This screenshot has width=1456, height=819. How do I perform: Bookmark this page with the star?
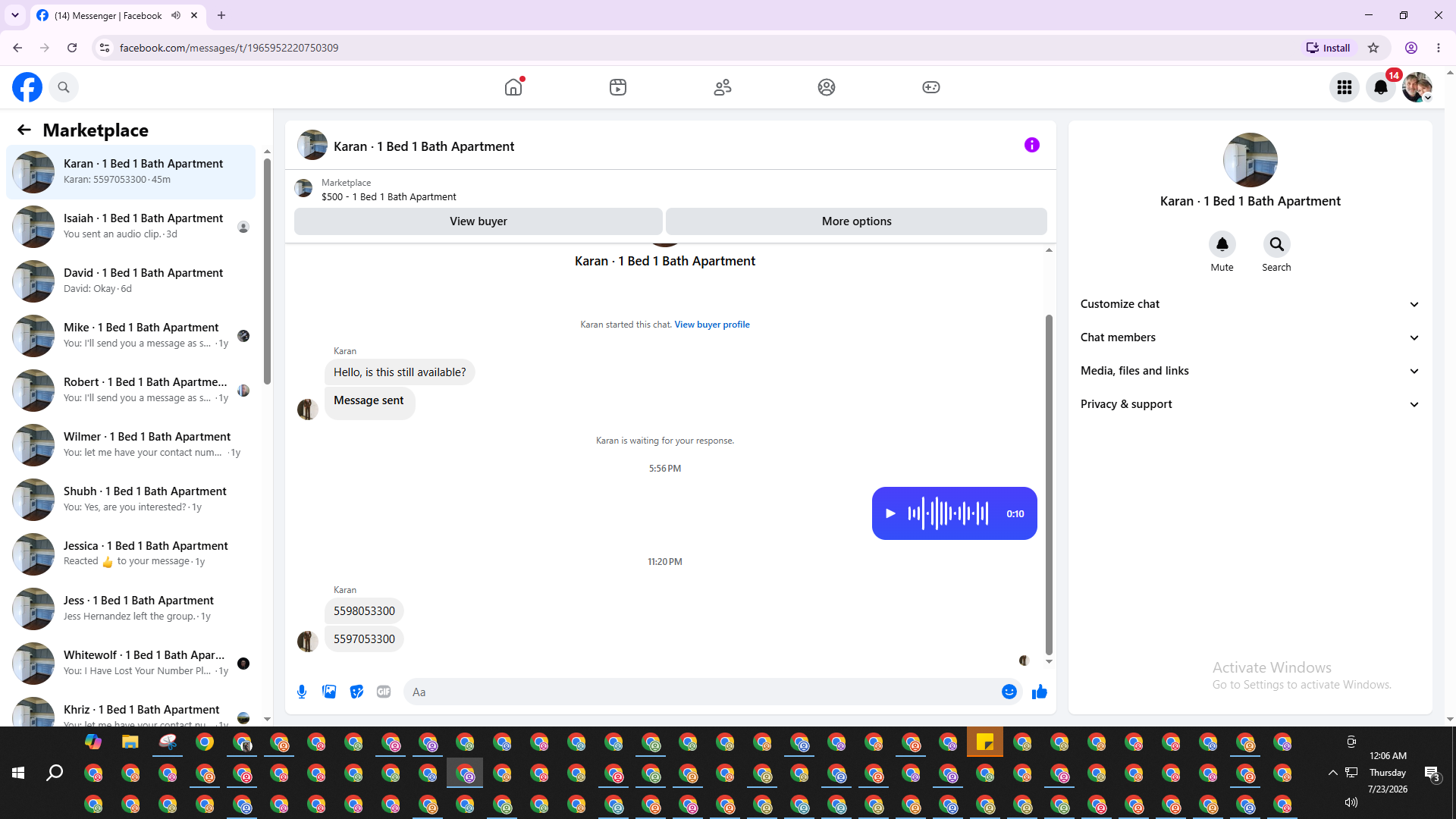(x=1373, y=48)
